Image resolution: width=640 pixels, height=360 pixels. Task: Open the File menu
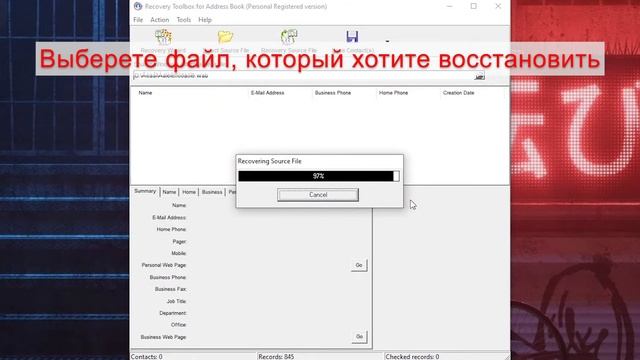(138, 20)
